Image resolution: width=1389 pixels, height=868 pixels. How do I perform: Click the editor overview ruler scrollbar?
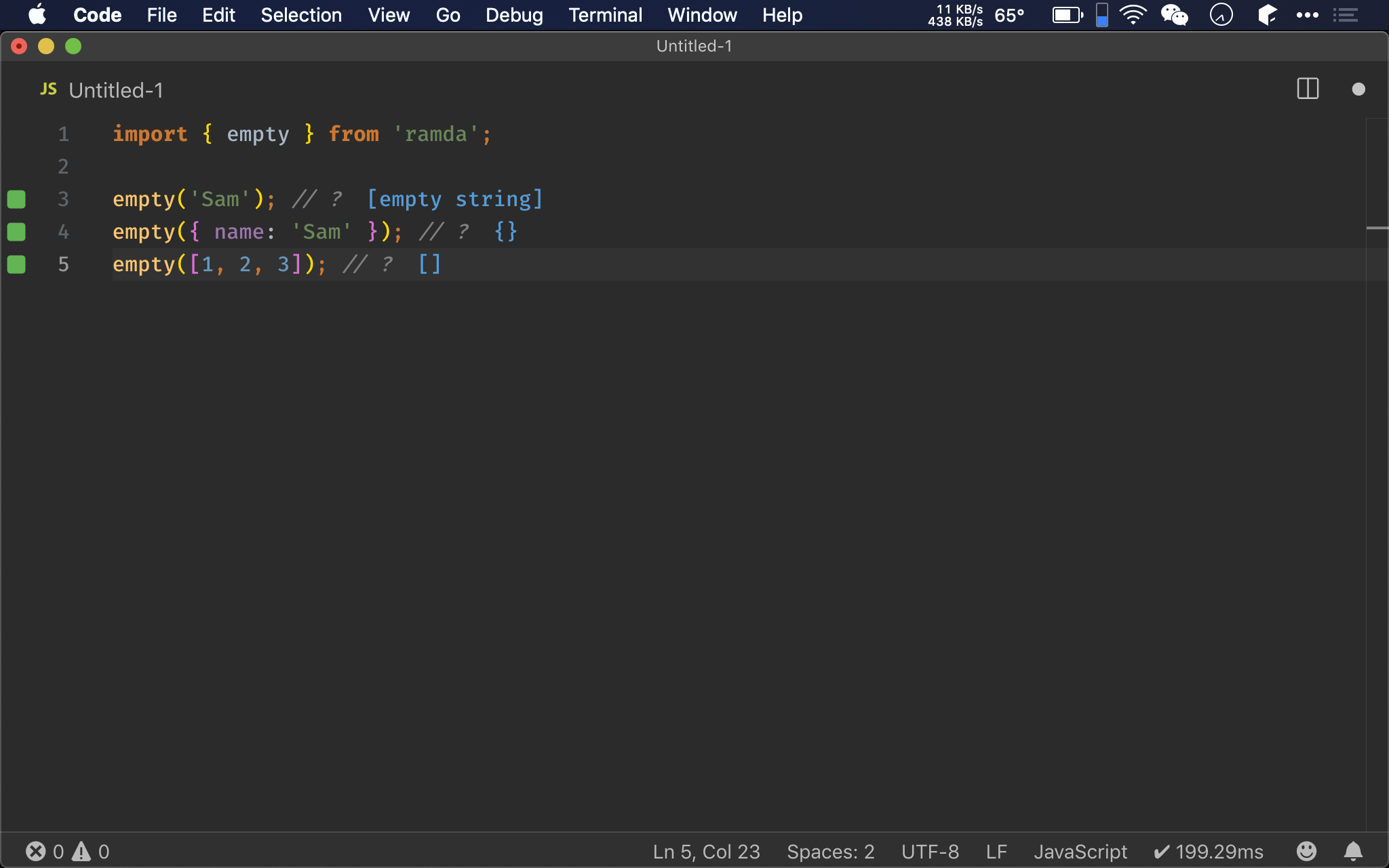pyautogui.click(x=1377, y=475)
